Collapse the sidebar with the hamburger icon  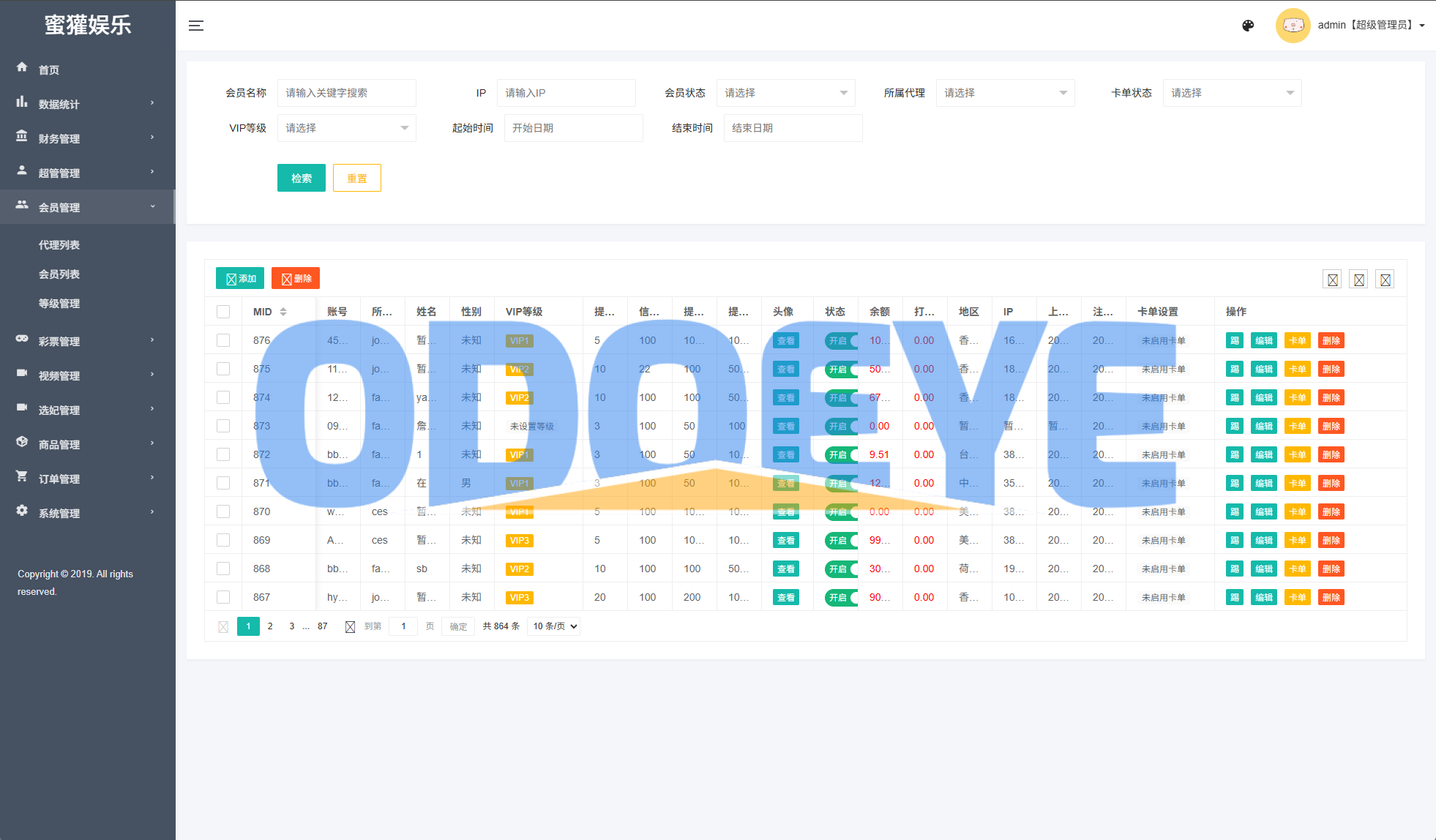pos(196,26)
